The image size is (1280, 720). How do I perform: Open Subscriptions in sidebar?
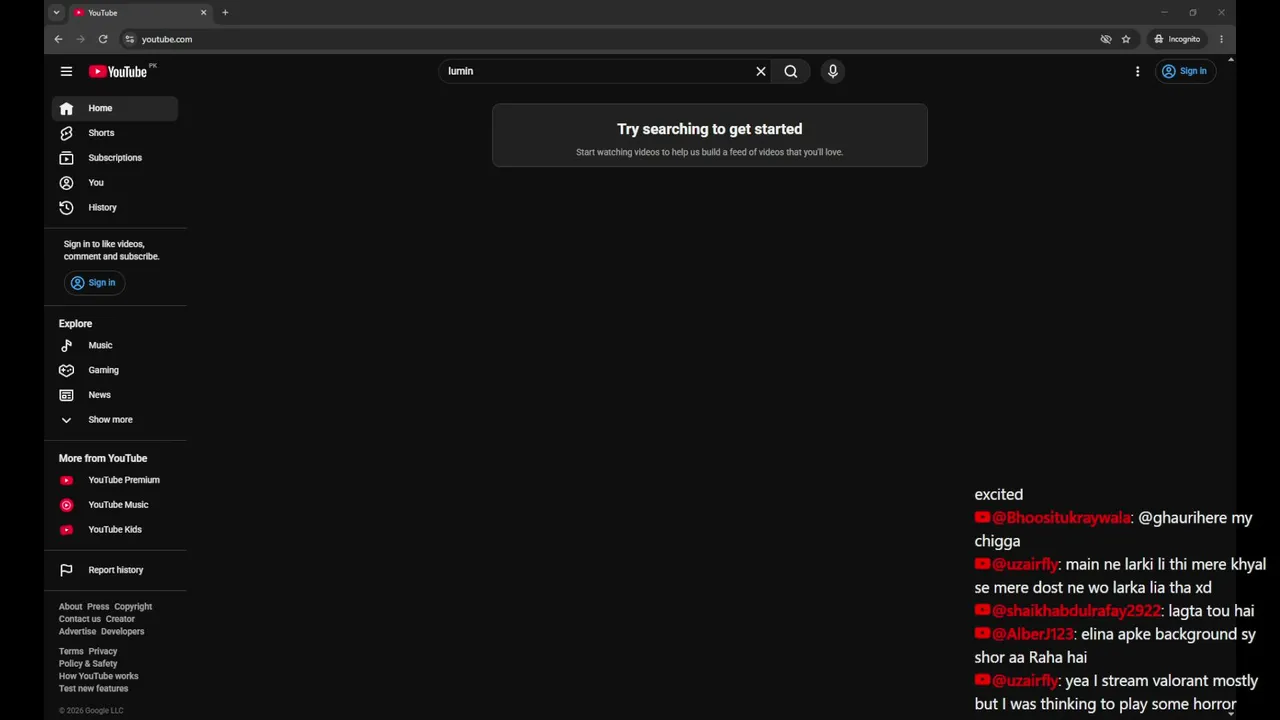[115, 158]
